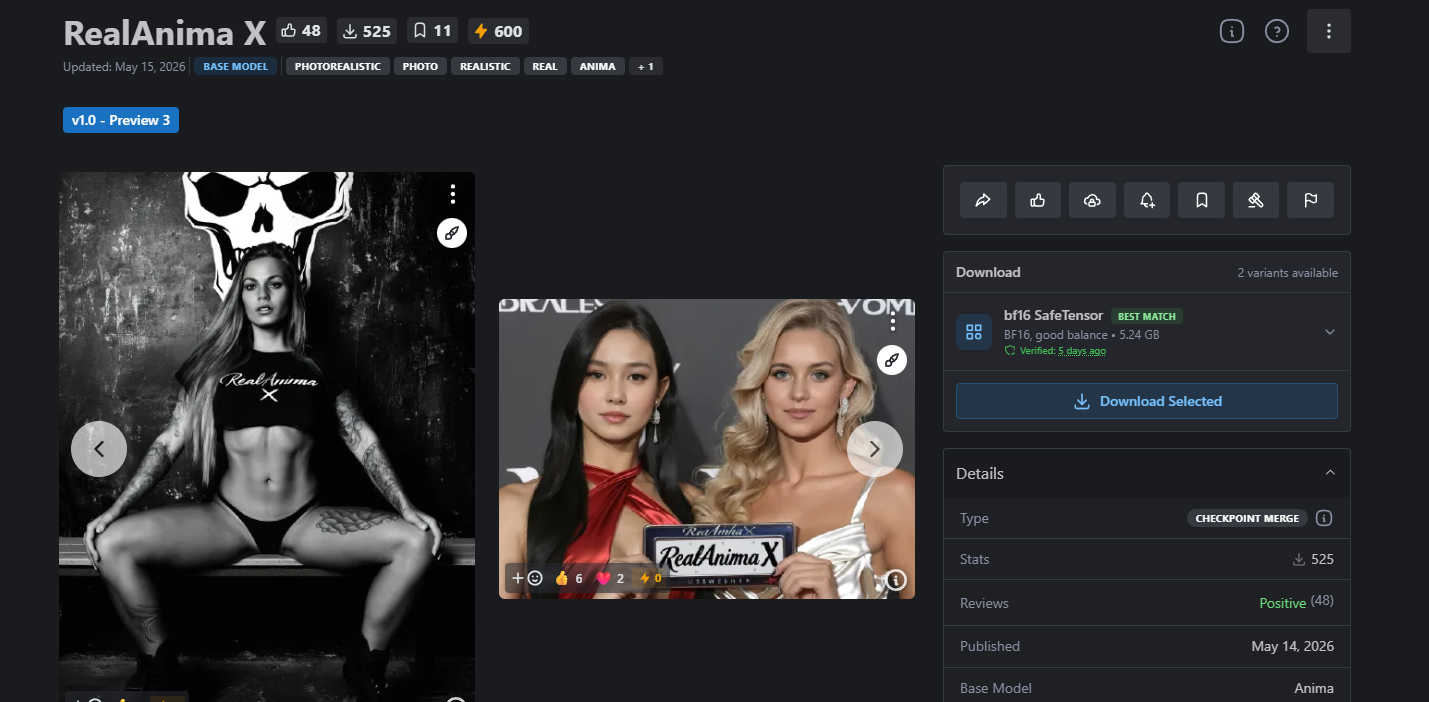Click the cloud lock vault icon
This screenshot has width=1429, height=702.
[1092, 200]
